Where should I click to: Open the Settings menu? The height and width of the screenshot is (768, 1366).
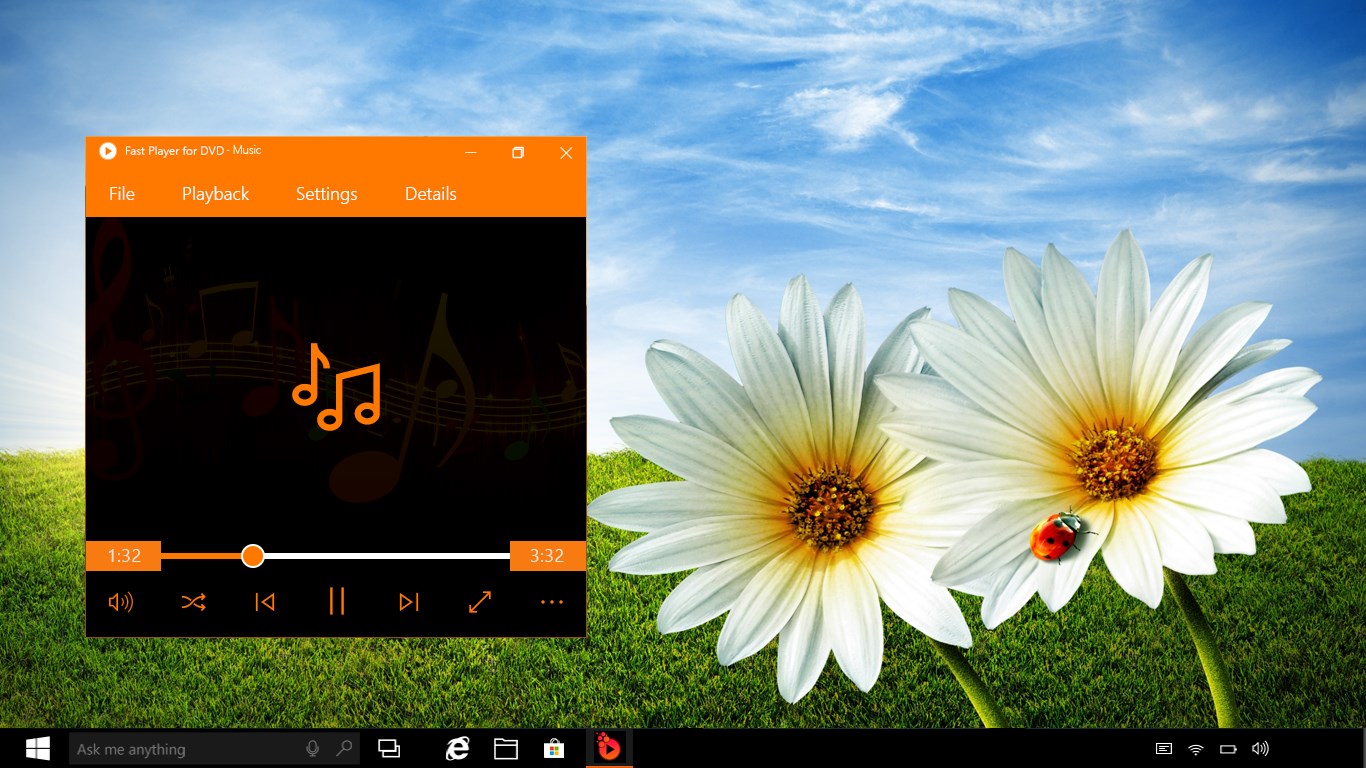pyautogui.click(x=326, y=194)
